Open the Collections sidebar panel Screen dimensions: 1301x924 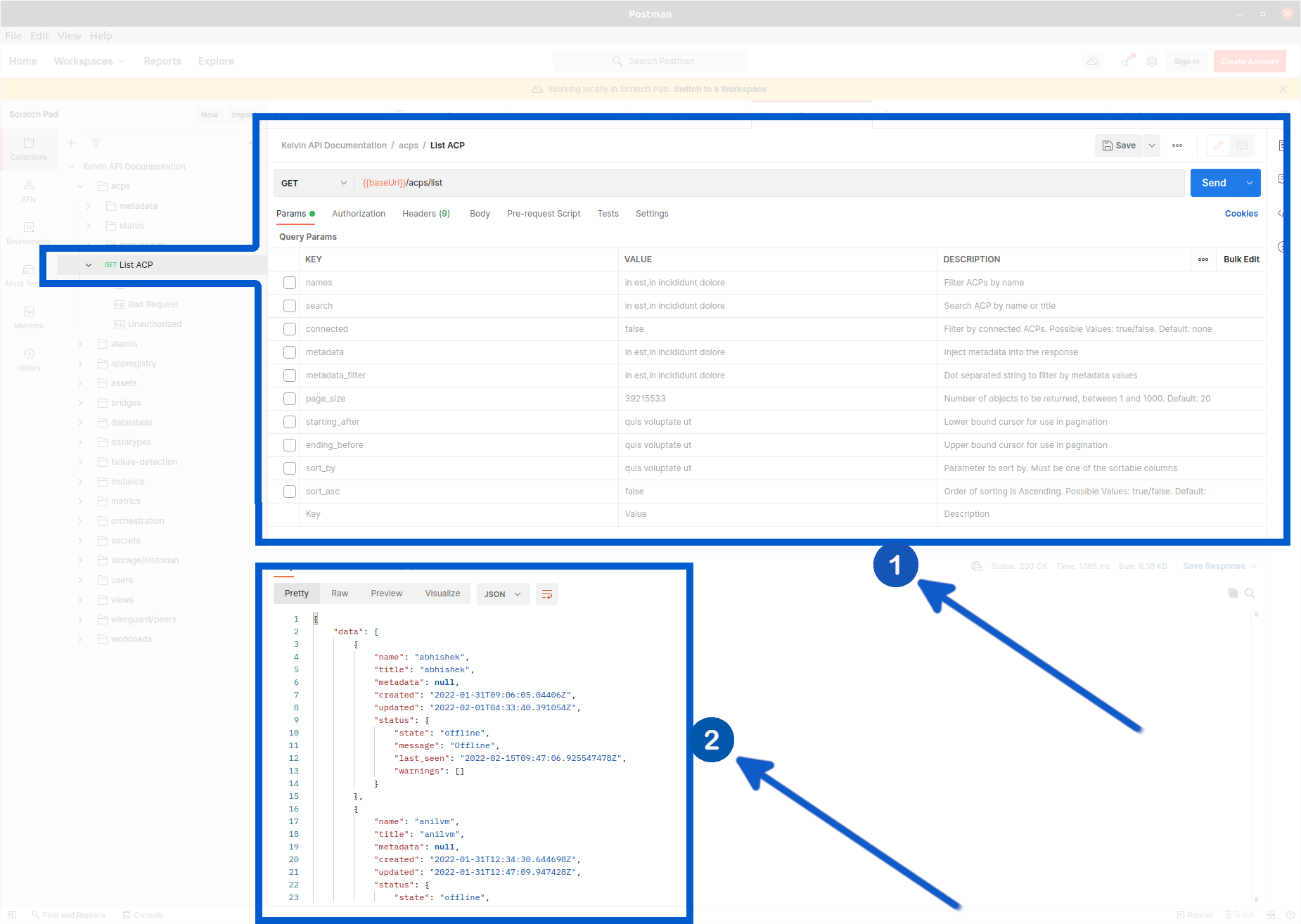tap(28, 149)
